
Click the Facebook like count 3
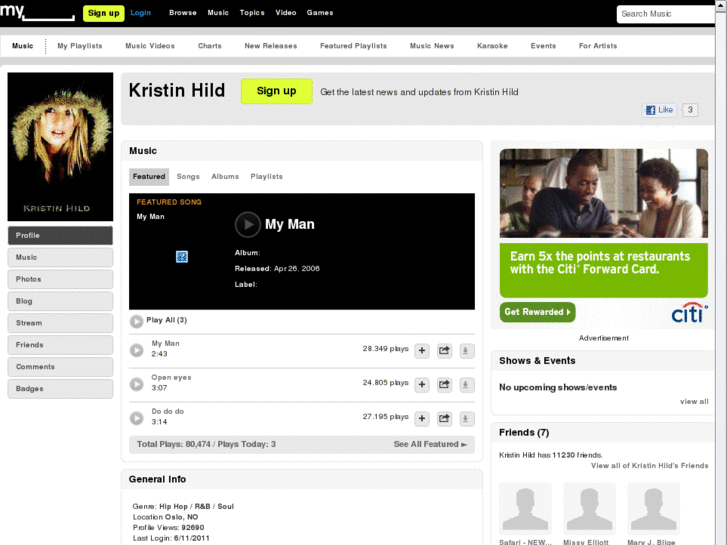click(690, 110)
